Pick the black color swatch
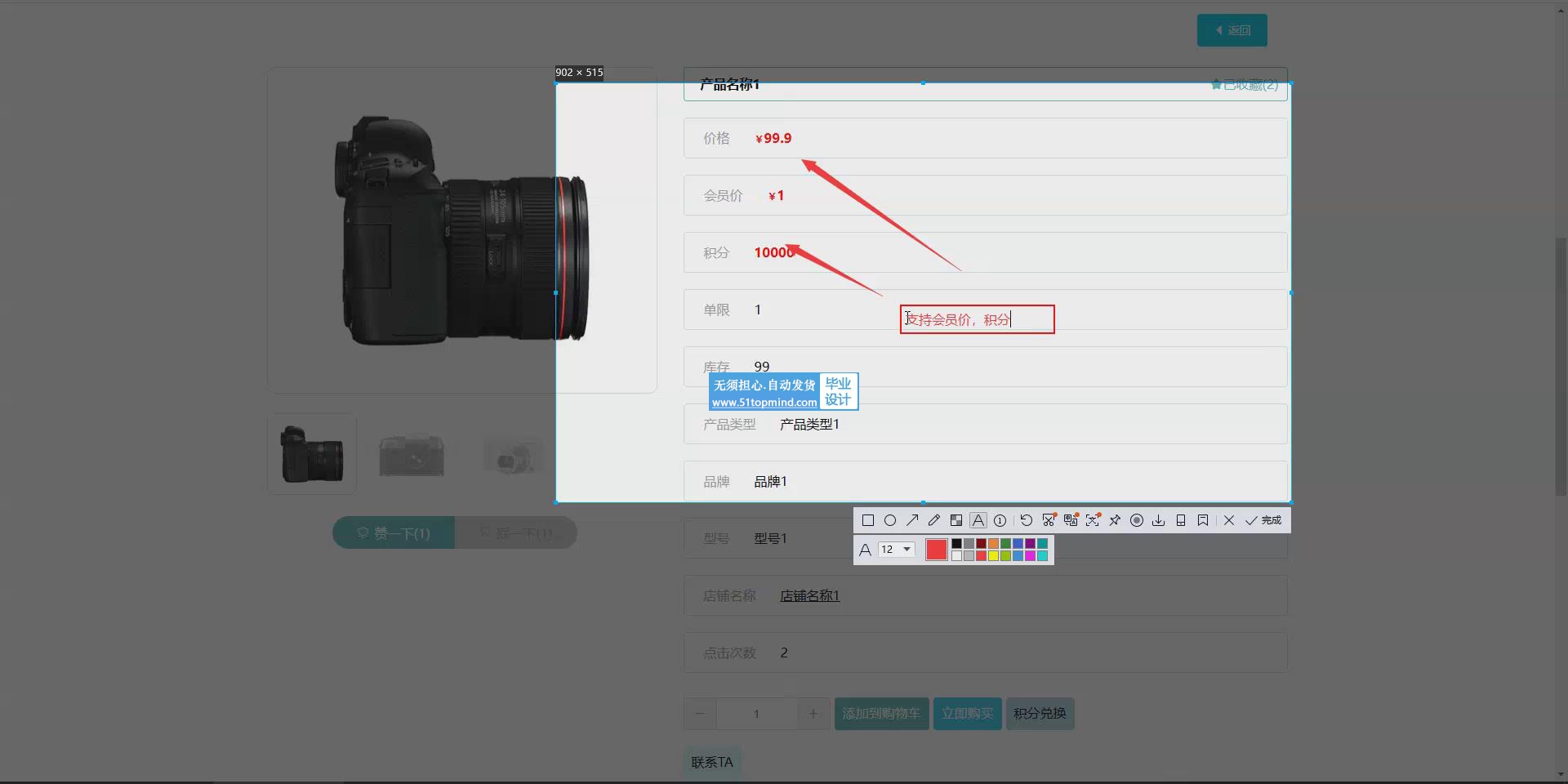1568x784 pixels. pyautogui.click(x=956, y=544)
